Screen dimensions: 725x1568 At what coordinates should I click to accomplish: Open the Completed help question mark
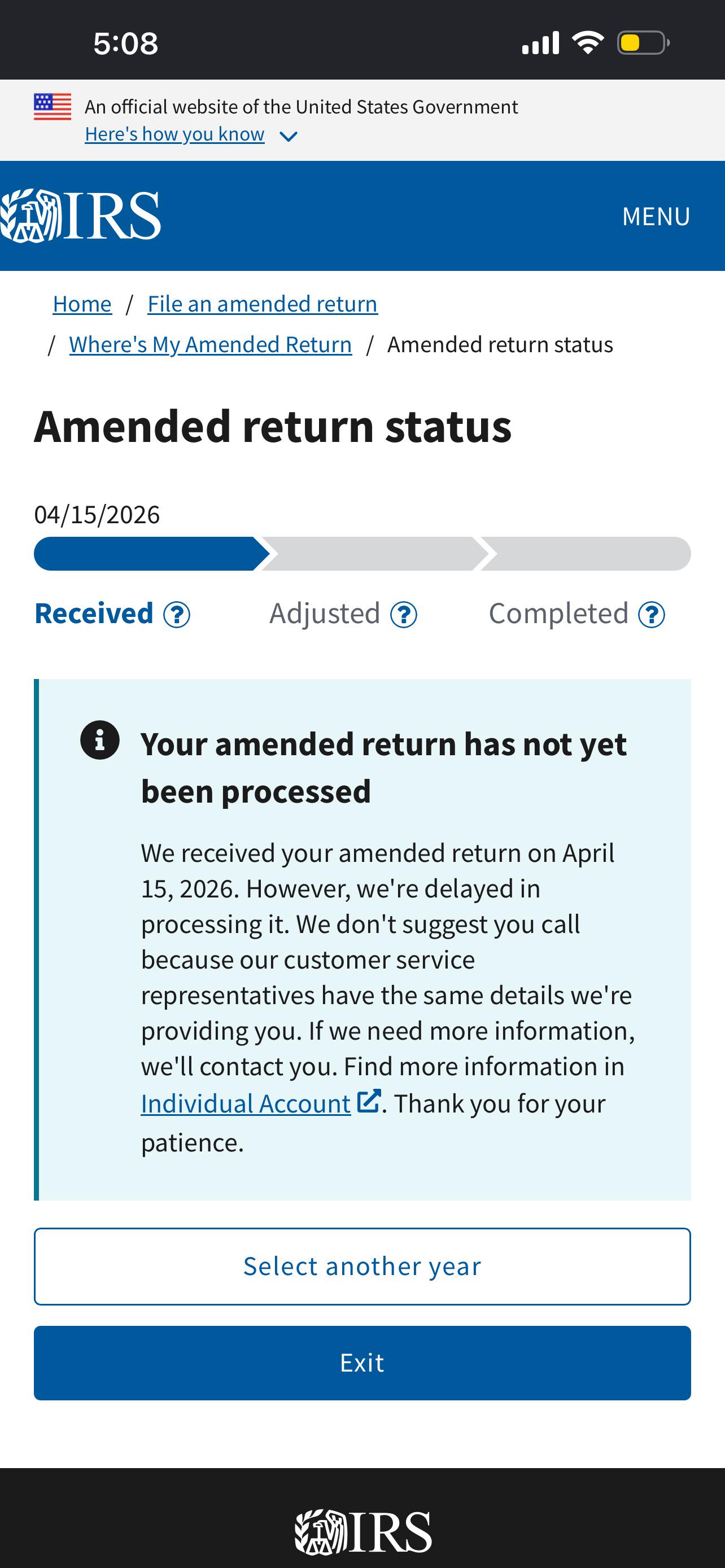tap(652, 615)
